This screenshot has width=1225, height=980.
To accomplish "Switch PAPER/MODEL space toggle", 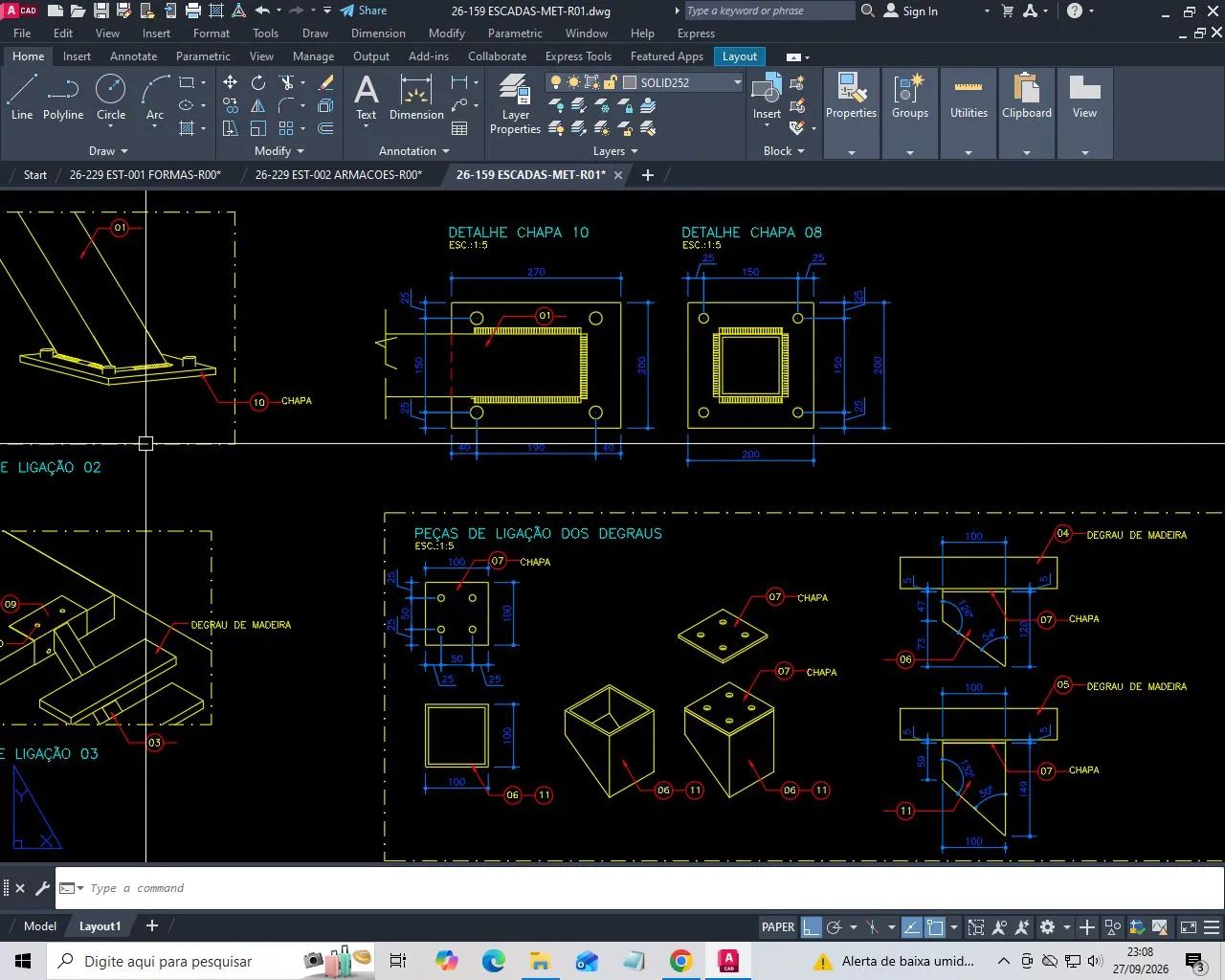I will click(778, 926).
